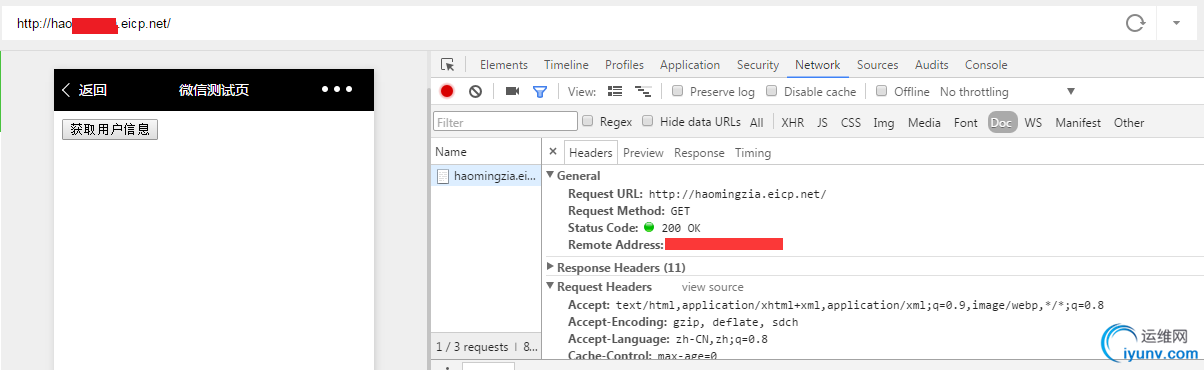Click the browser reload icon
Viewport: 1204px width, 370px height.
pyautogui.click(x=1135, y=22)
